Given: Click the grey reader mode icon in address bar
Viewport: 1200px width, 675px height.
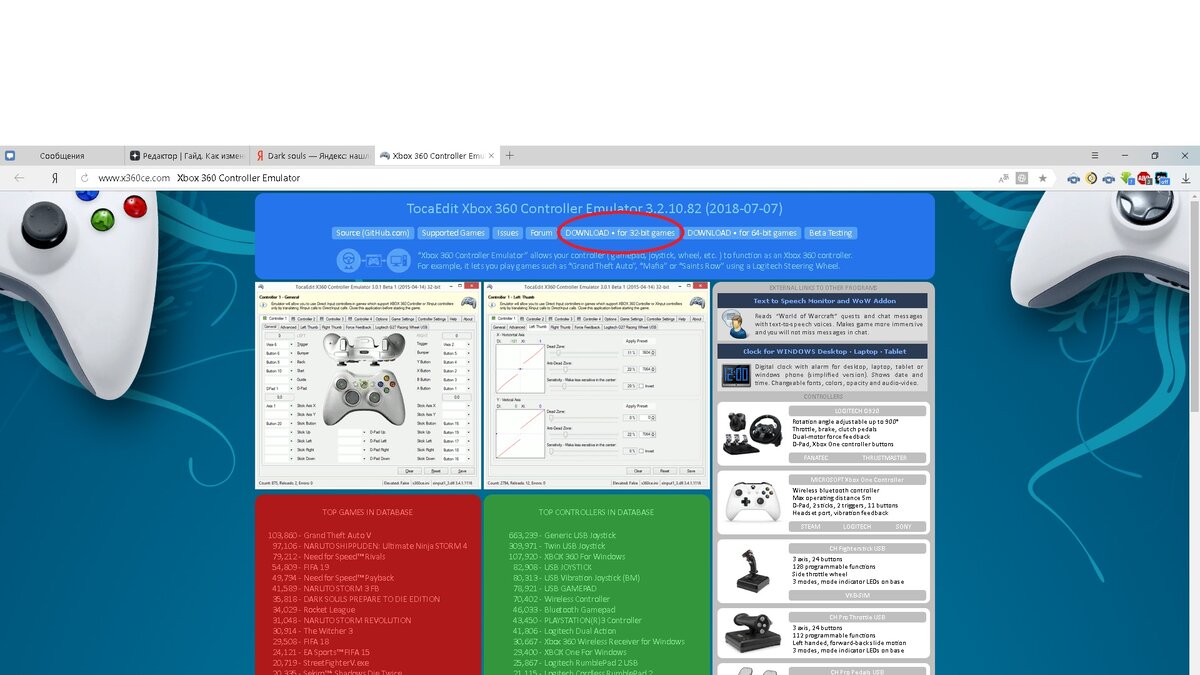Looking at the screenshot, I should (x=1022, y=178).
